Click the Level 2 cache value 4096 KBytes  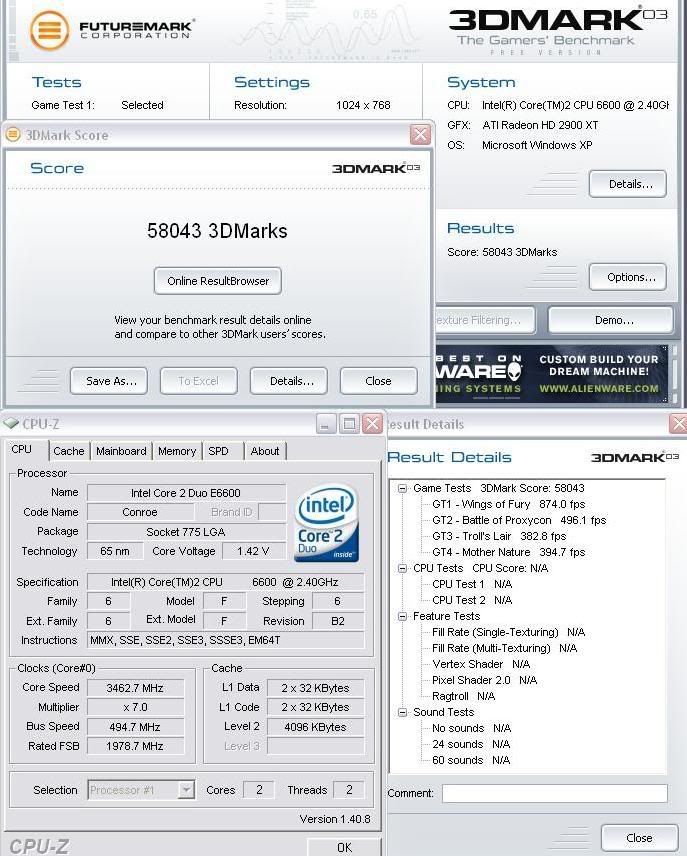click(315, 727)
